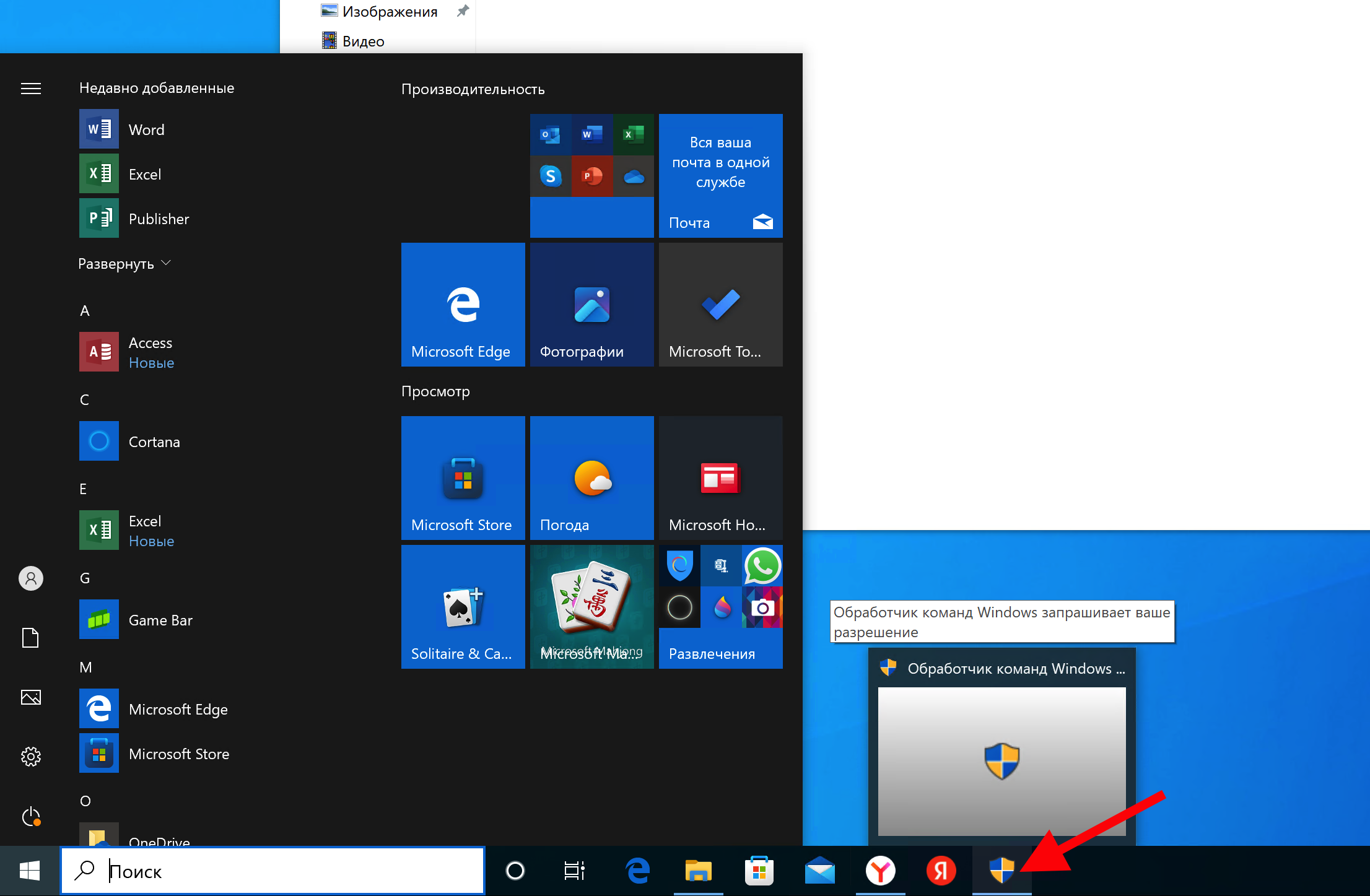Launch Excel from recently added list
This screenshot has width=1370, height=896.
click(120, 174)
